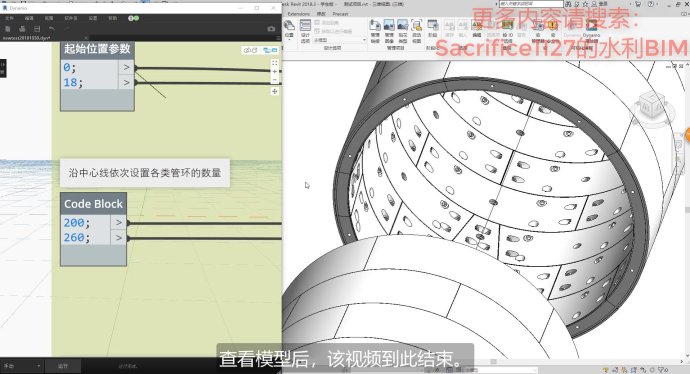Screen dimensions: 690x374
Task: Select the Code Block node title
Action: click(93, 204)
